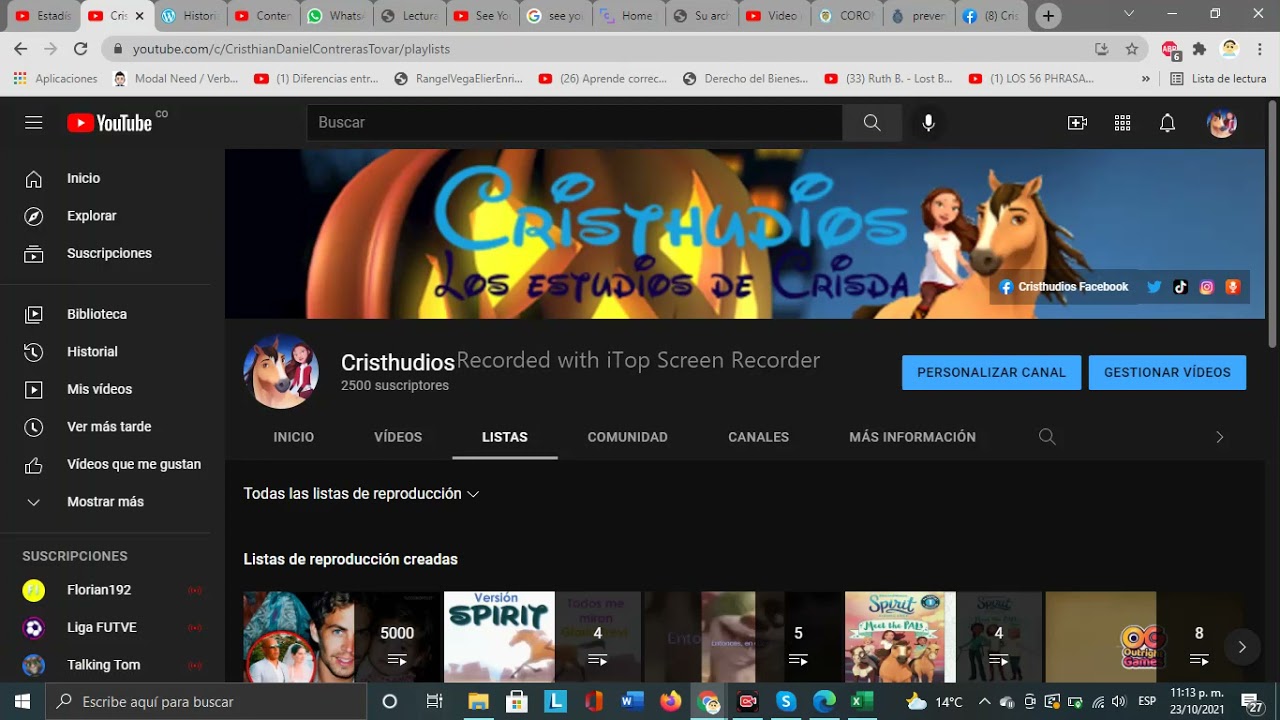The height and width of the screenshot is (720, 1280).
Task: Click the Buscar search field
Action: click(x=574, y=122)
